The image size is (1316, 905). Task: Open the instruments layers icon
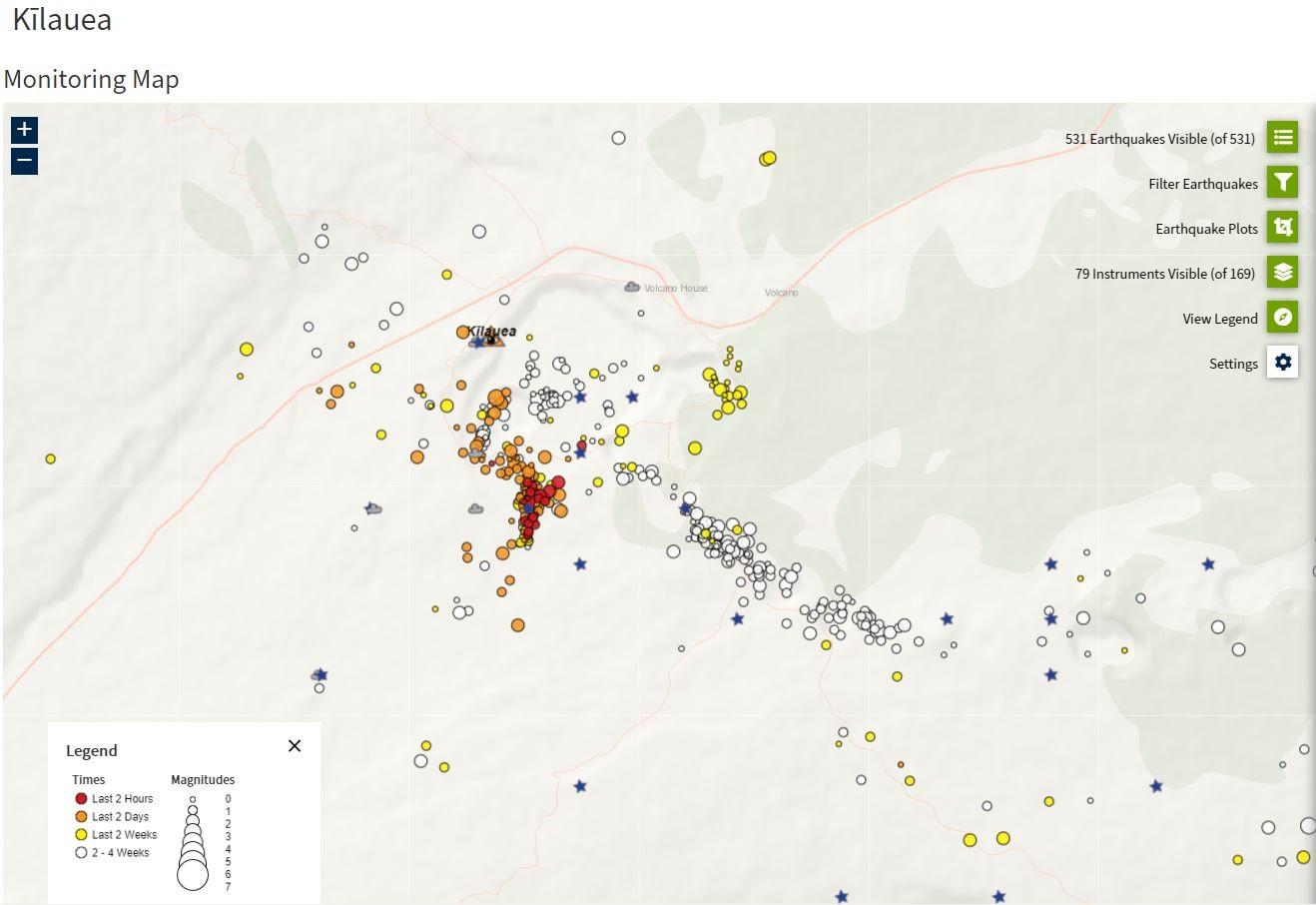pyautogui.click(x=1282, y=273)
